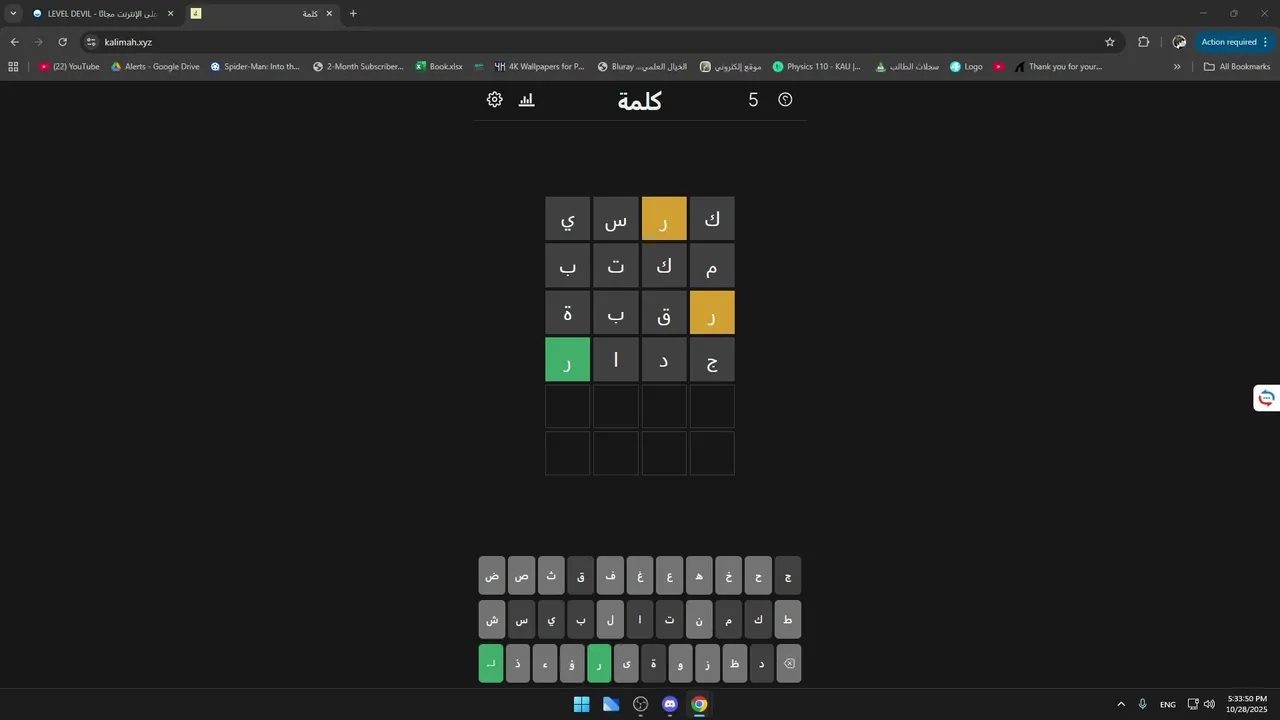The height and width of the screenshot is (720, 1280).
Task: Bookmark this page with star icon
Action: coord(1110,42)
